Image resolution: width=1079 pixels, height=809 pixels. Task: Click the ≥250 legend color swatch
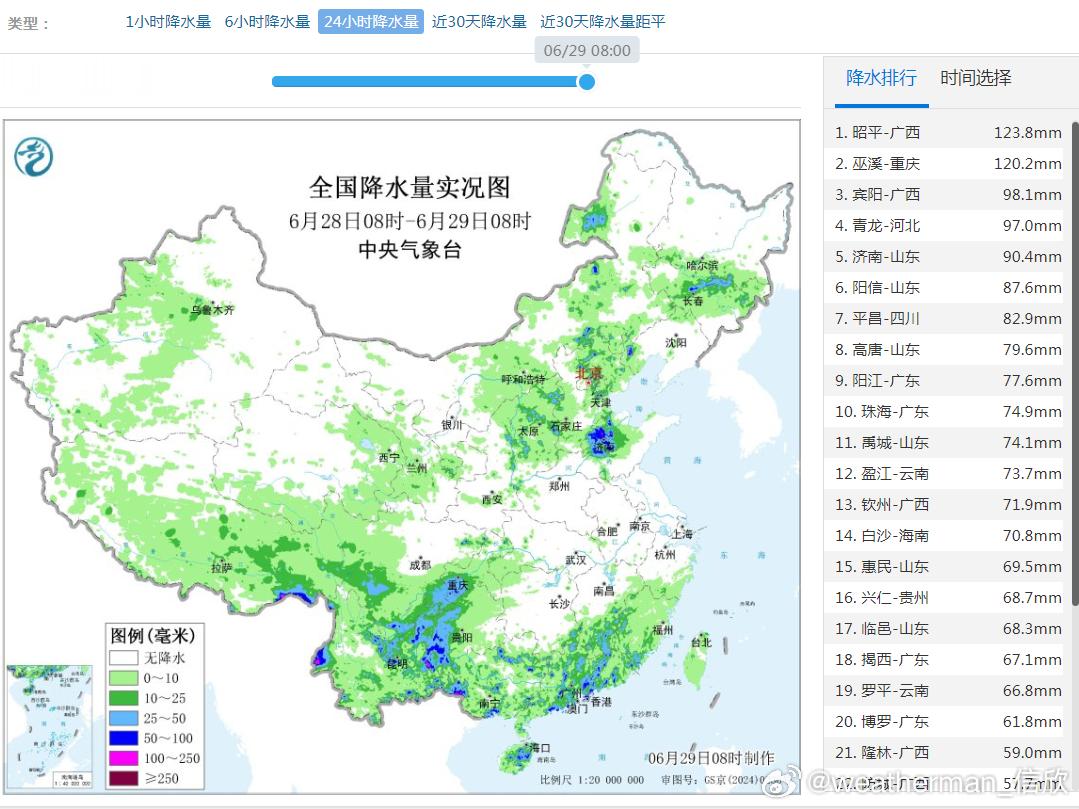pos(123,778)
